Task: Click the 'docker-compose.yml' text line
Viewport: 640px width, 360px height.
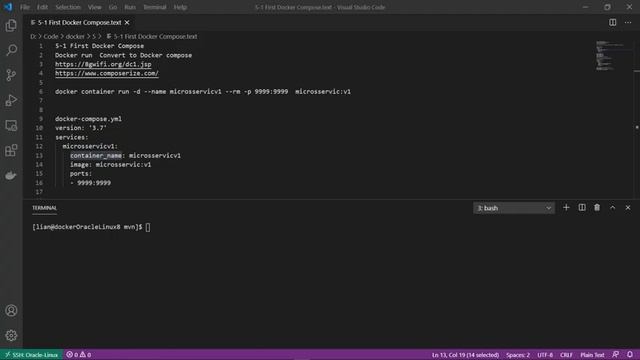Action: tap(88, 119)
